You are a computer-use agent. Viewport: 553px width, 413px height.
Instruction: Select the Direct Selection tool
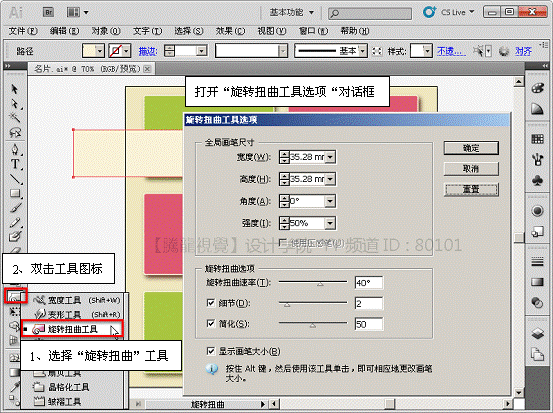click(14, 104)
